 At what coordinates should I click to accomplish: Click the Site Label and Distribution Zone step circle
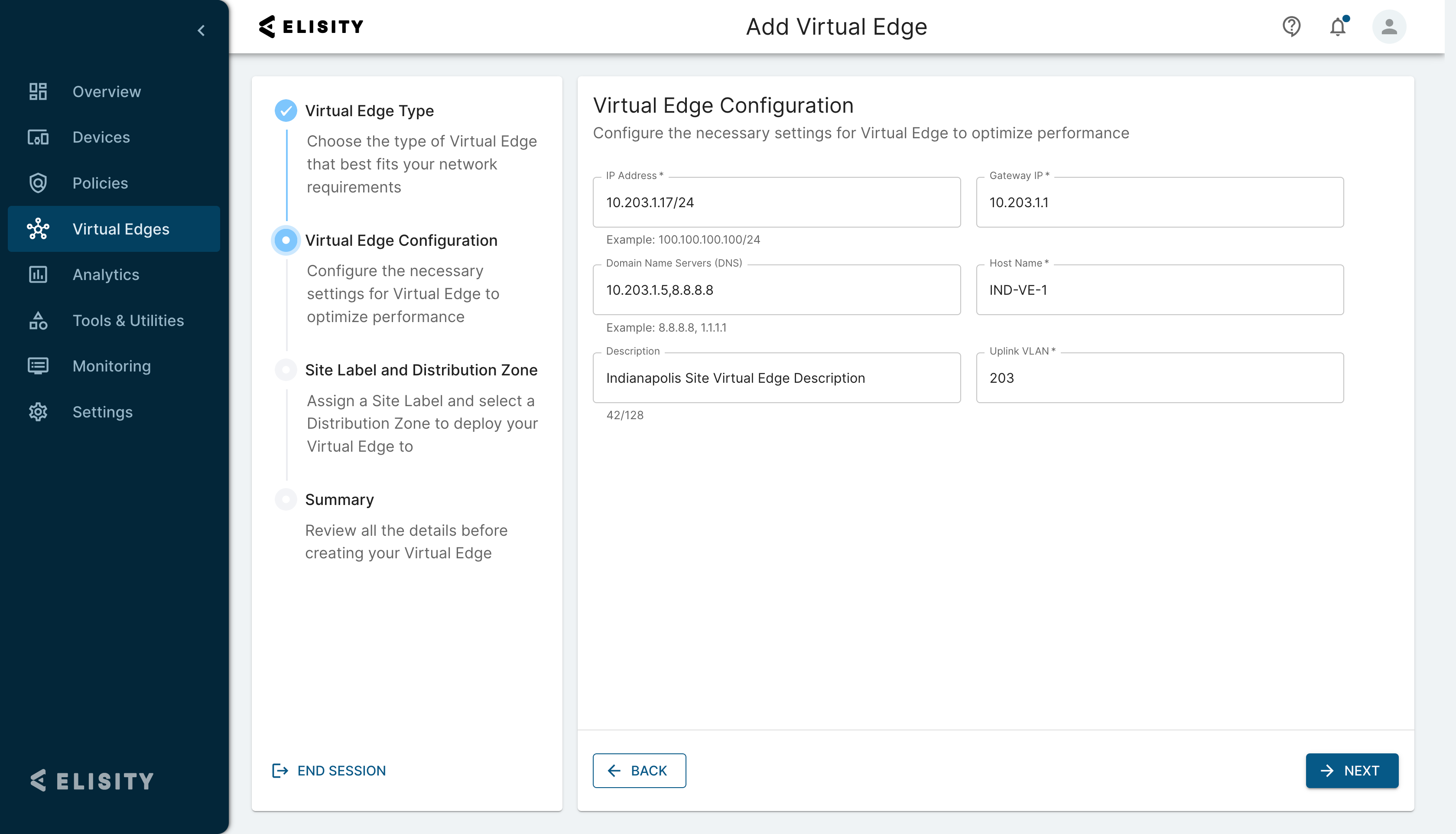[286, 370]
